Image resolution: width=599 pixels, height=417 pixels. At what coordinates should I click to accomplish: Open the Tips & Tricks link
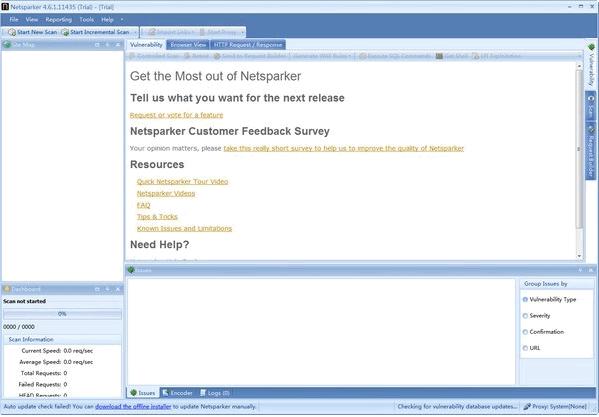point(157,217)
